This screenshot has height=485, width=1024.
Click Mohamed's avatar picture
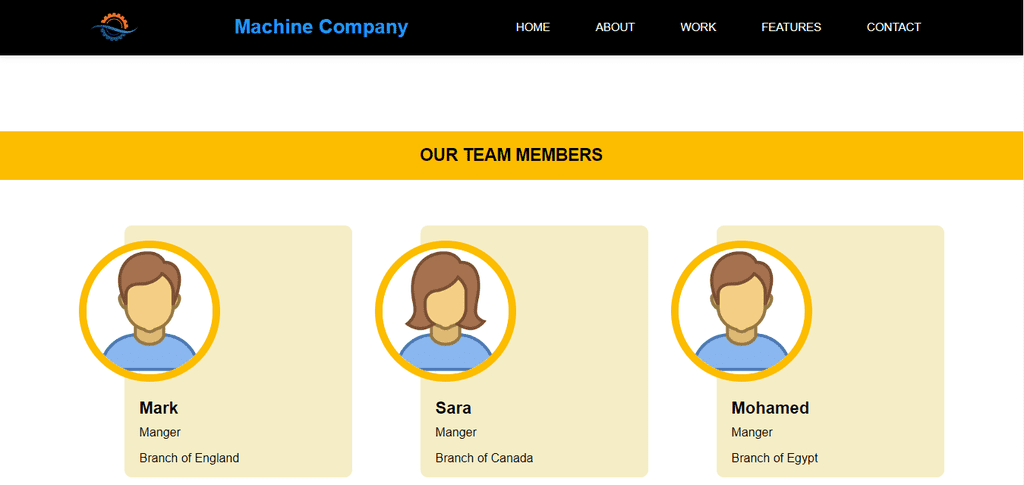coord(742,311)
